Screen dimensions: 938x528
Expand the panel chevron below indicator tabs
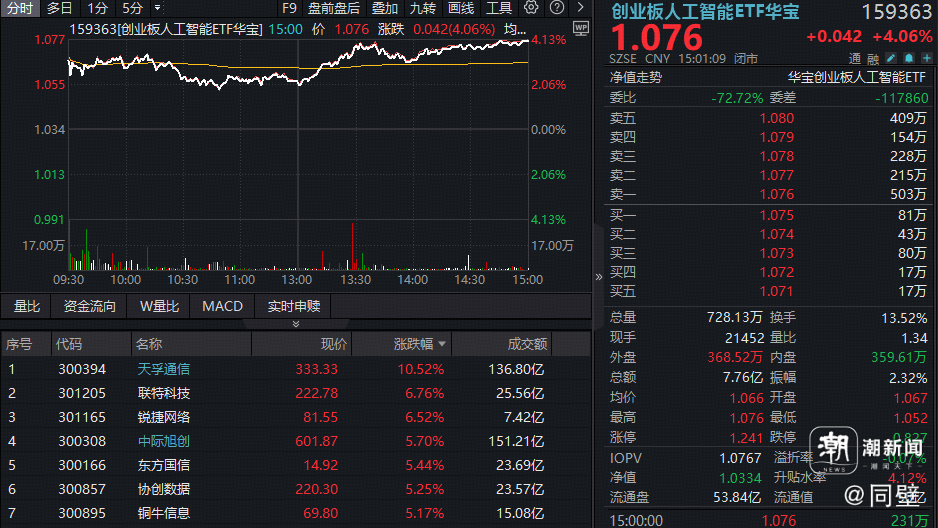pos(296,323)
